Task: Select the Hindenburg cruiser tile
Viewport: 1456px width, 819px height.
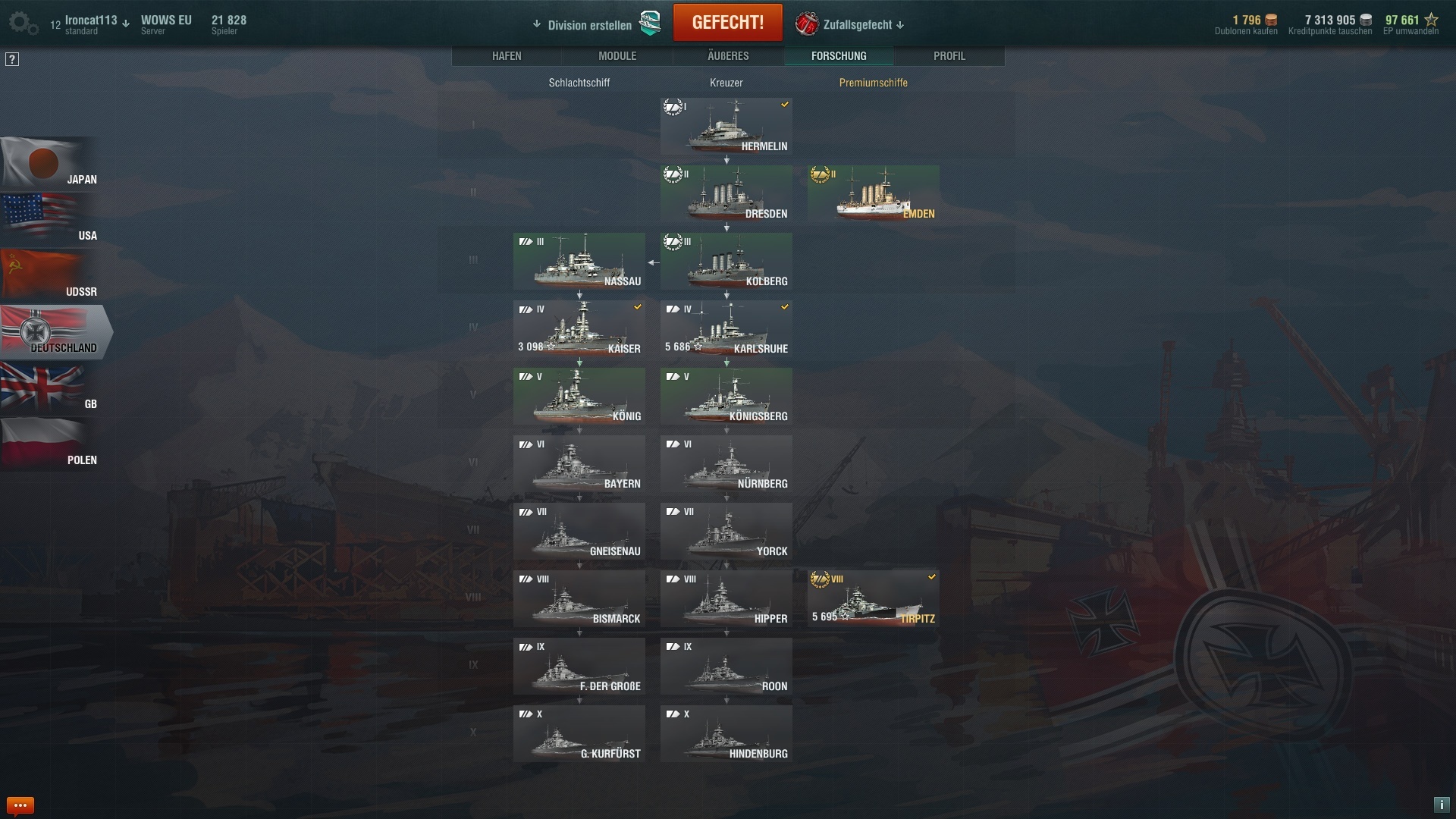Action: click(726, 734)
